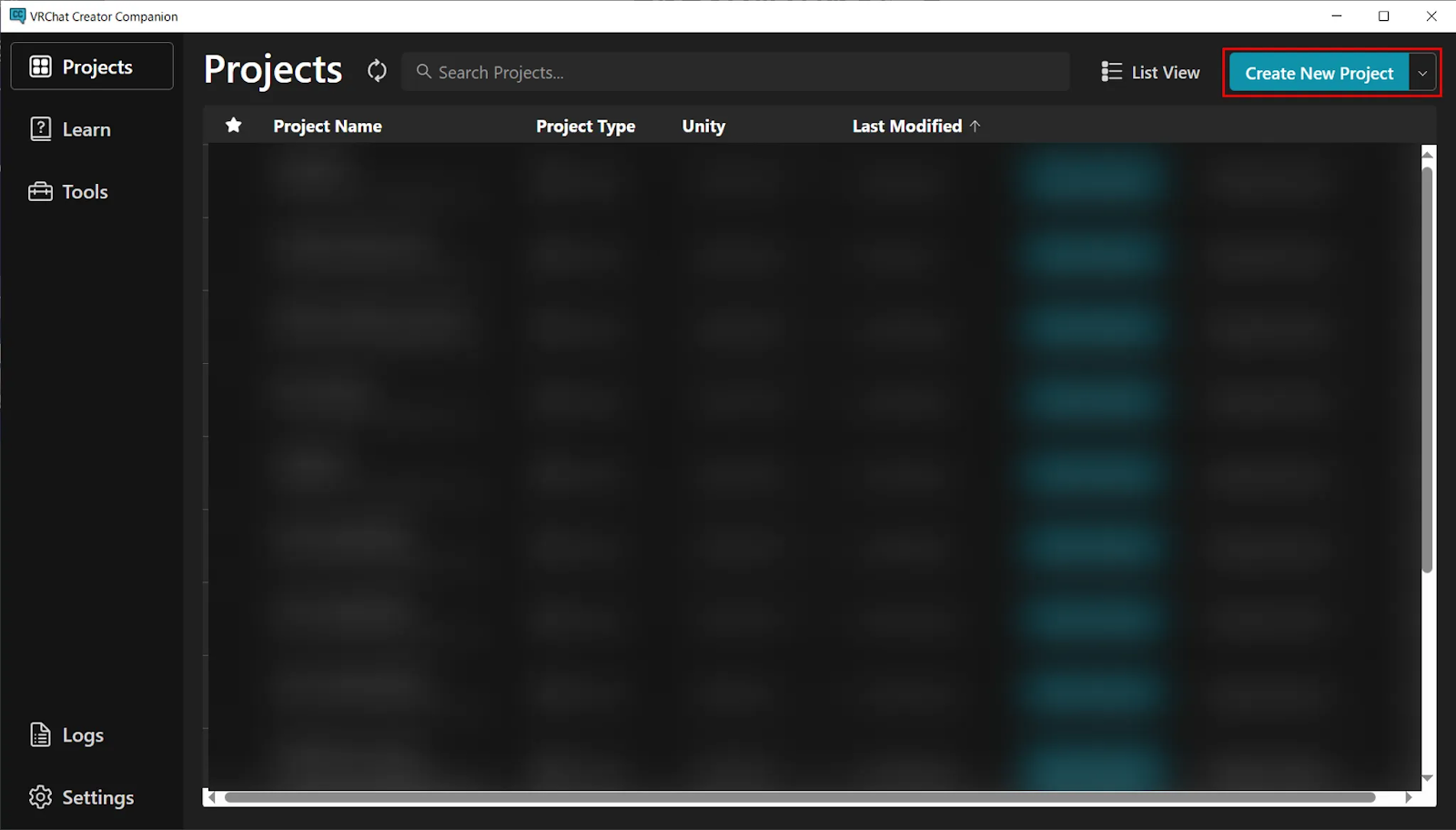Sort by Project Type column
1456x830 pixels.
[586, 127]
